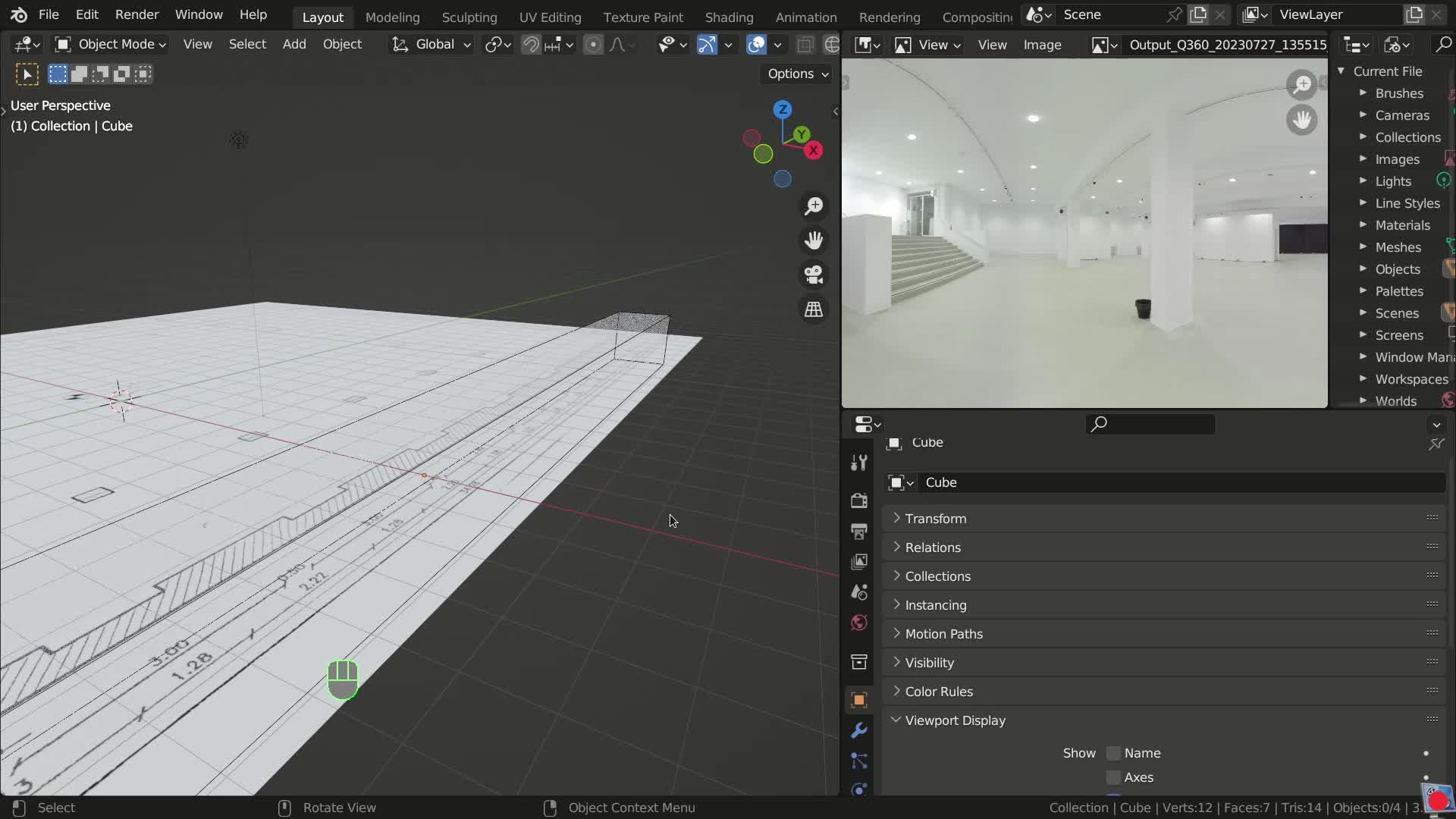The width and height of the screenshot is (1456, 819).
Task: Click the zoom gizmo in image editor
Action: click(x=1302, y=84)
